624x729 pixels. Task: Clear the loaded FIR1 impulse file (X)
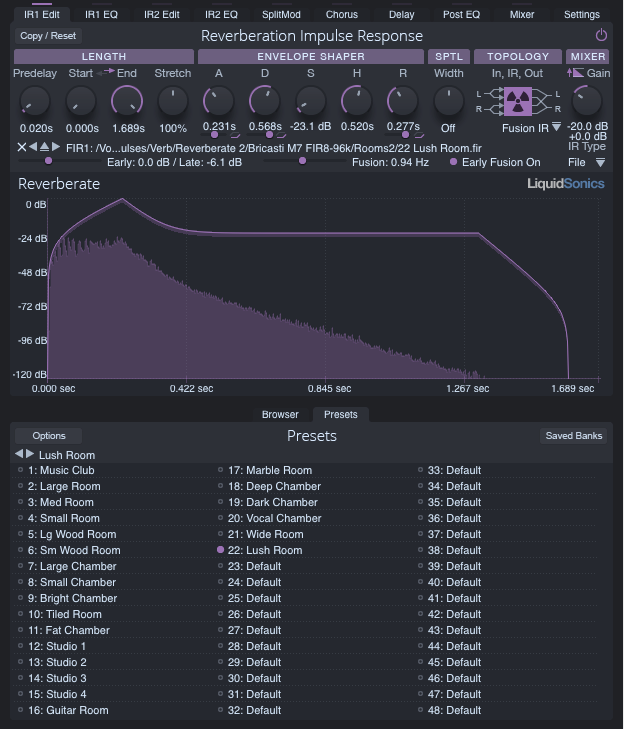click(21, 147)
